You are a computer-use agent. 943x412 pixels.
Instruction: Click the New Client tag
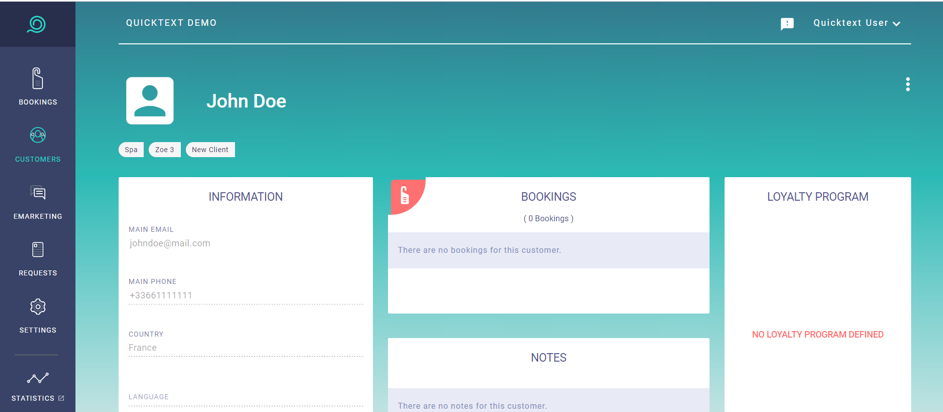pos(210,150)
